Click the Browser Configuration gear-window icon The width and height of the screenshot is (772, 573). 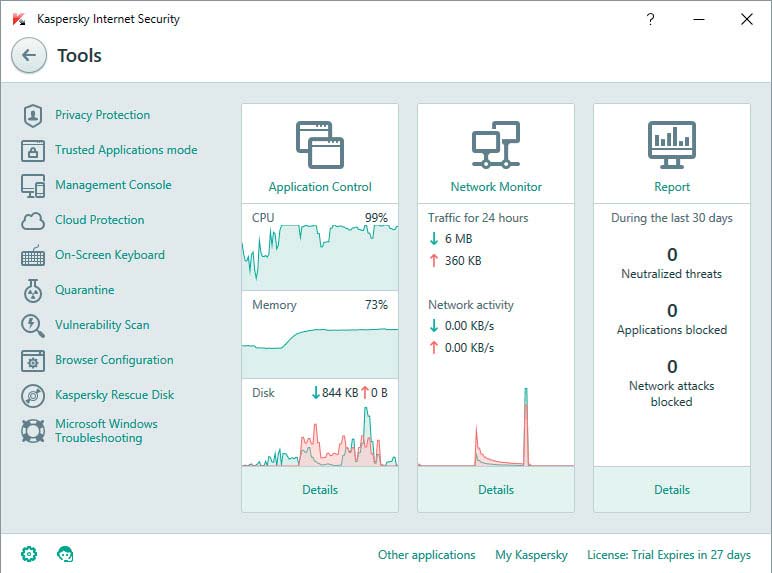tap(32, 361)
